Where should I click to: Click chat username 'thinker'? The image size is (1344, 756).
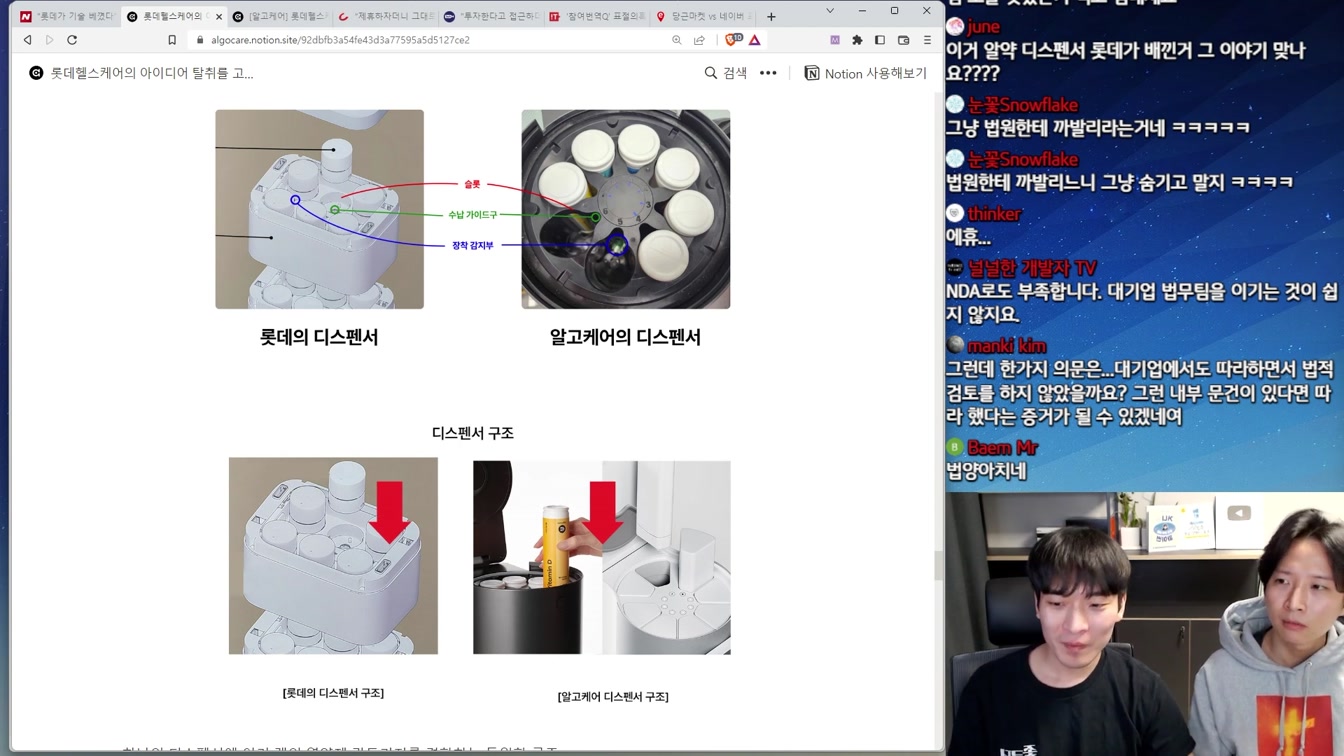994,214
